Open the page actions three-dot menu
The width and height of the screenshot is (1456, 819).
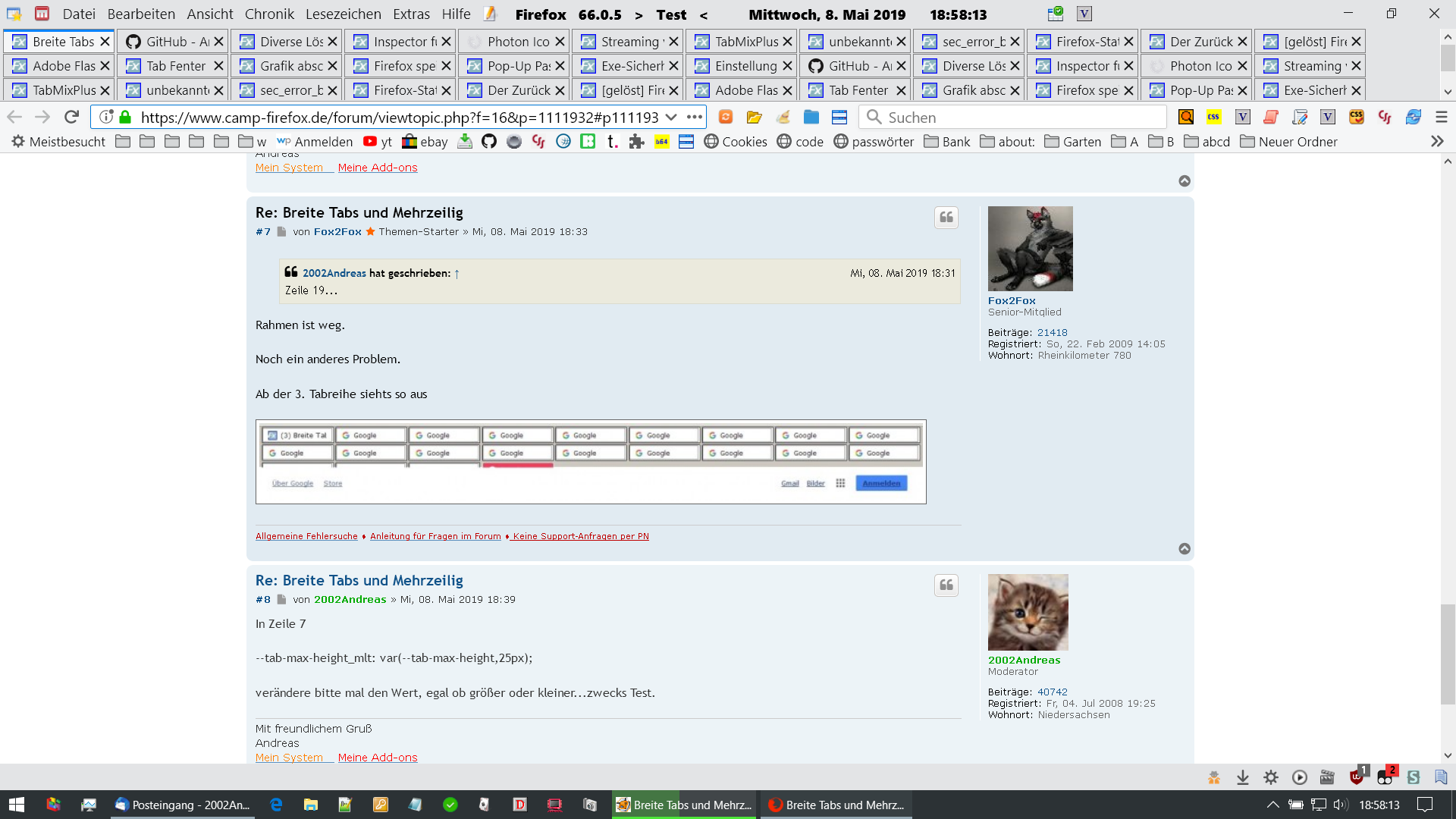(x=694, y=117)
